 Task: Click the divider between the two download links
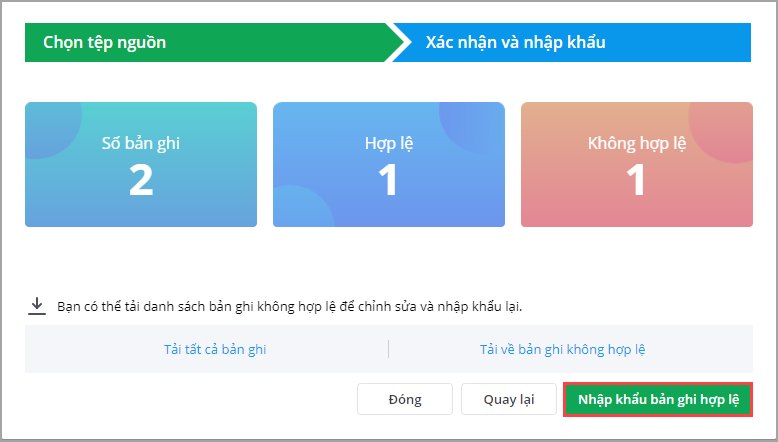(x=388, y=349)
